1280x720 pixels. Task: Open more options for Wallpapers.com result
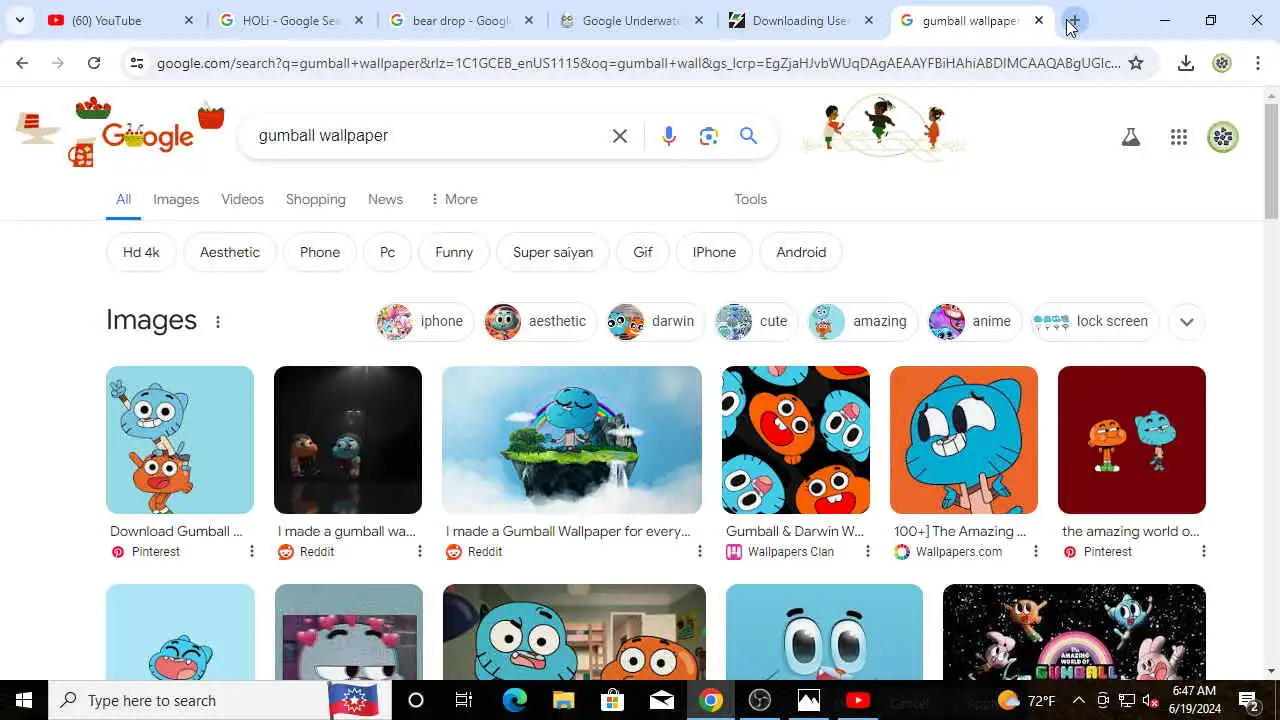(1035, 551)
